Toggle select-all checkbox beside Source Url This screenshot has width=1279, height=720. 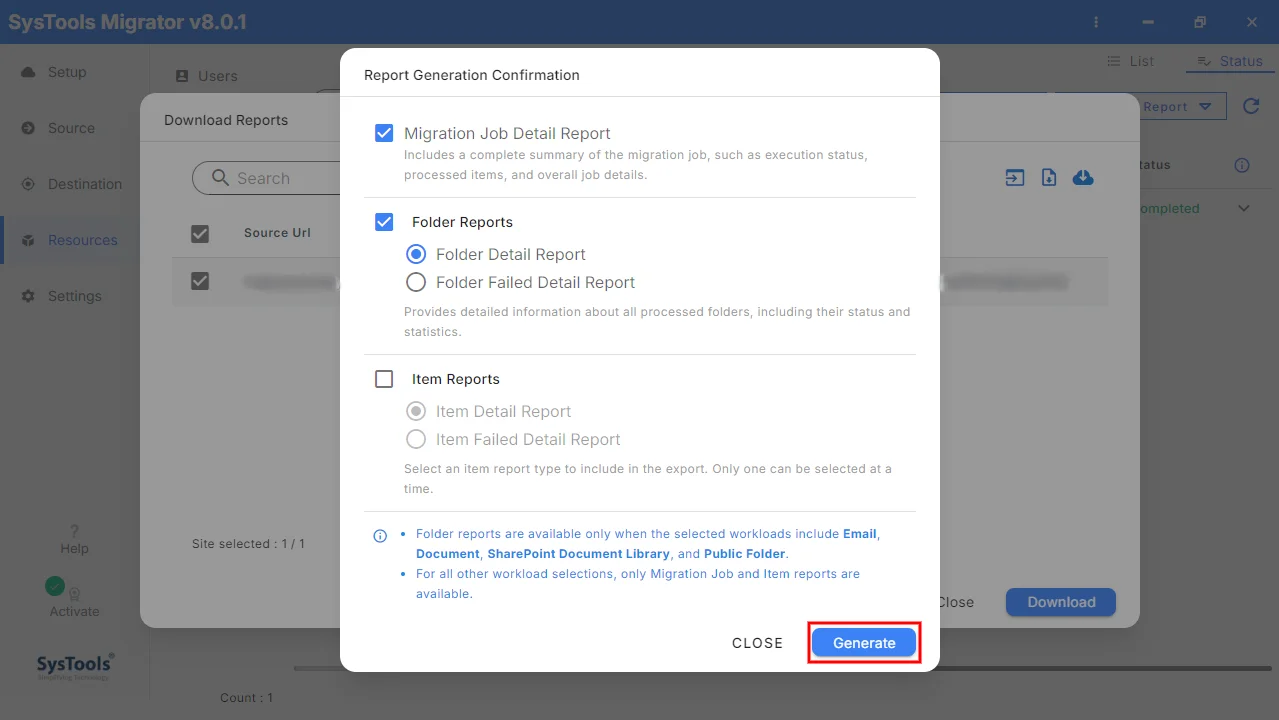[200, 233]
